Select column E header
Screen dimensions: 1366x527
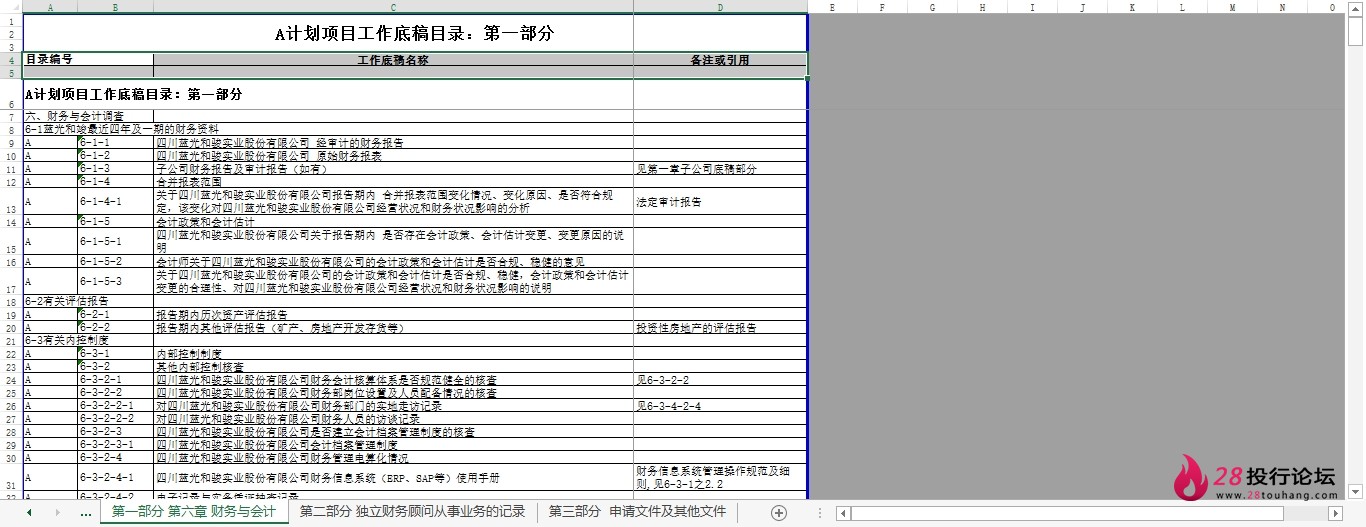[x=832, y=7]
